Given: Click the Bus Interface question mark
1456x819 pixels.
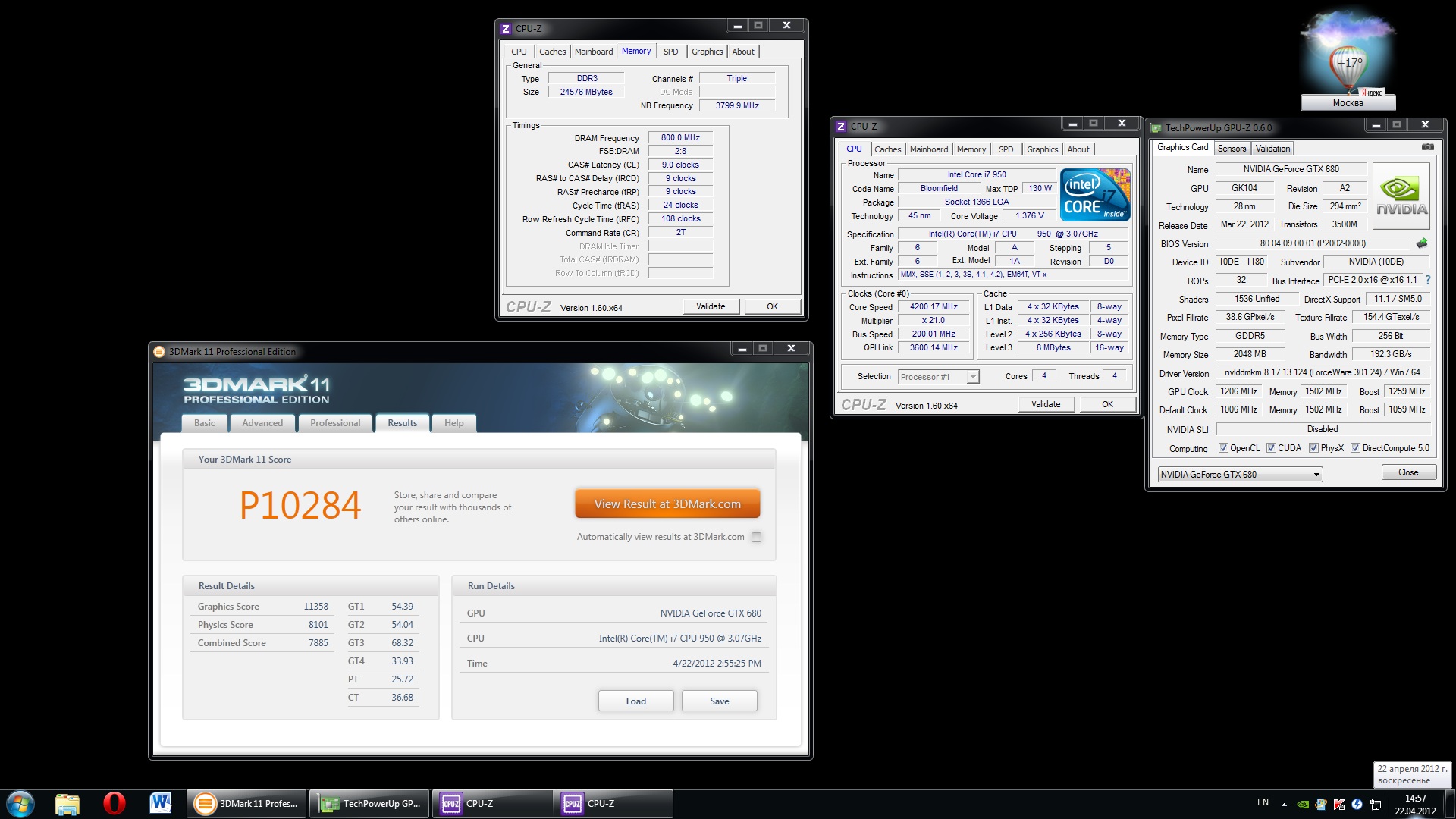Looking at the screenshot, I should click(x=1428, y=280).
